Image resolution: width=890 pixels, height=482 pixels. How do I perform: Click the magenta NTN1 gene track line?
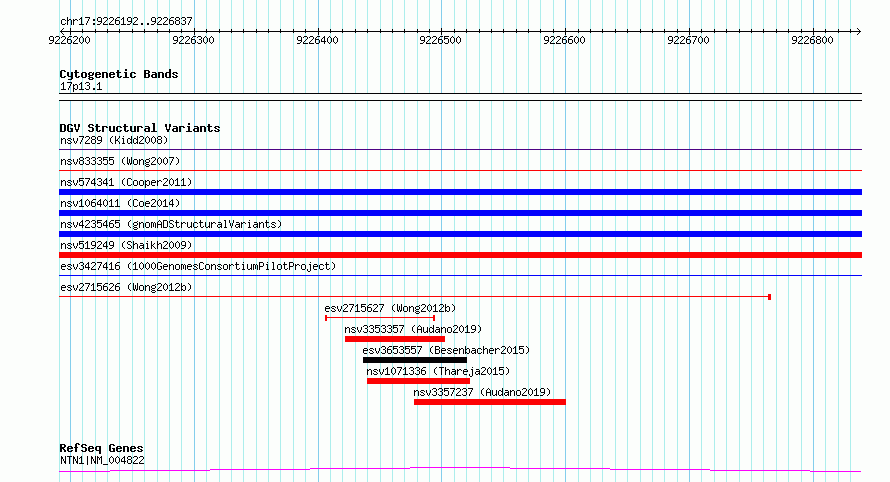[x=460, y=470]
